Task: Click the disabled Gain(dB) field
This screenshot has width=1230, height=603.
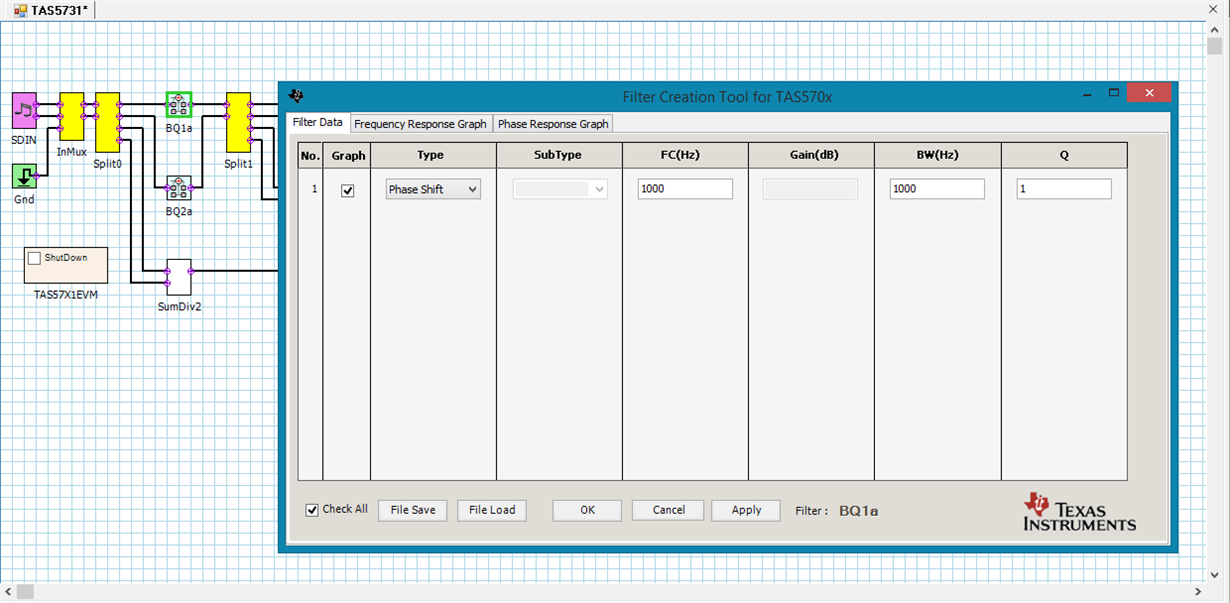Action: pos(810,189)
